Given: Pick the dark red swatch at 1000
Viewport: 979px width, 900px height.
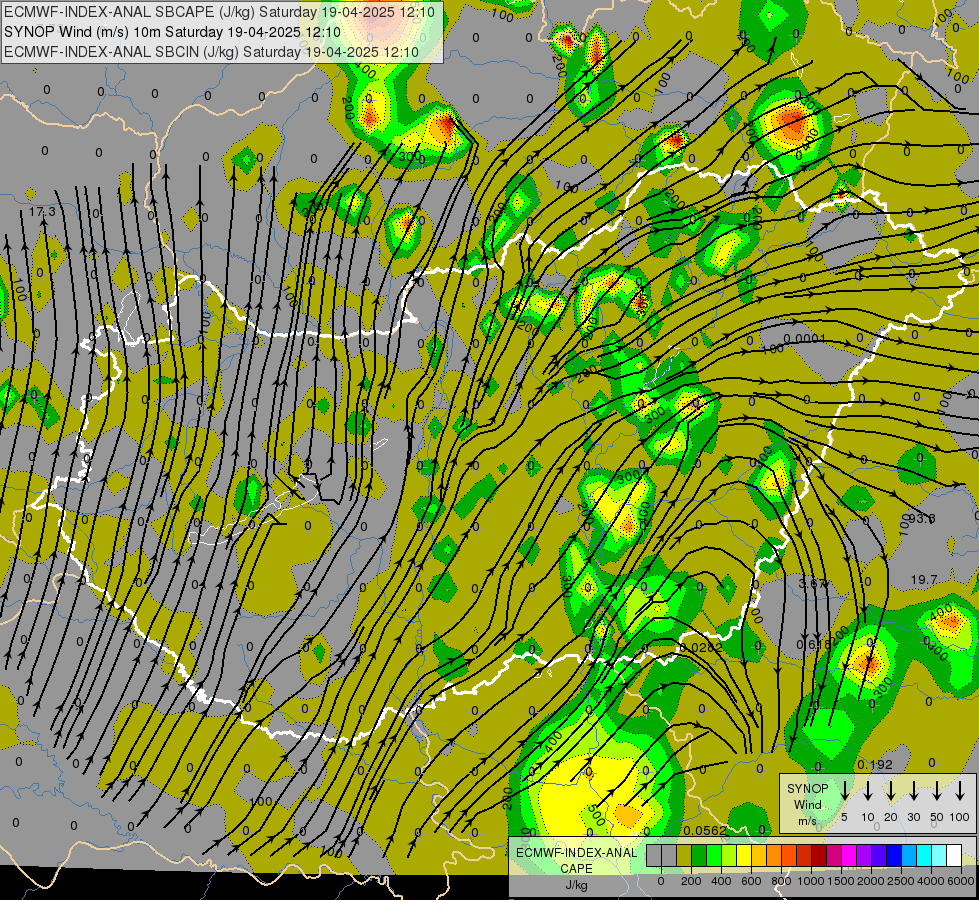Looking at the screenshot, I should (819, 855).
